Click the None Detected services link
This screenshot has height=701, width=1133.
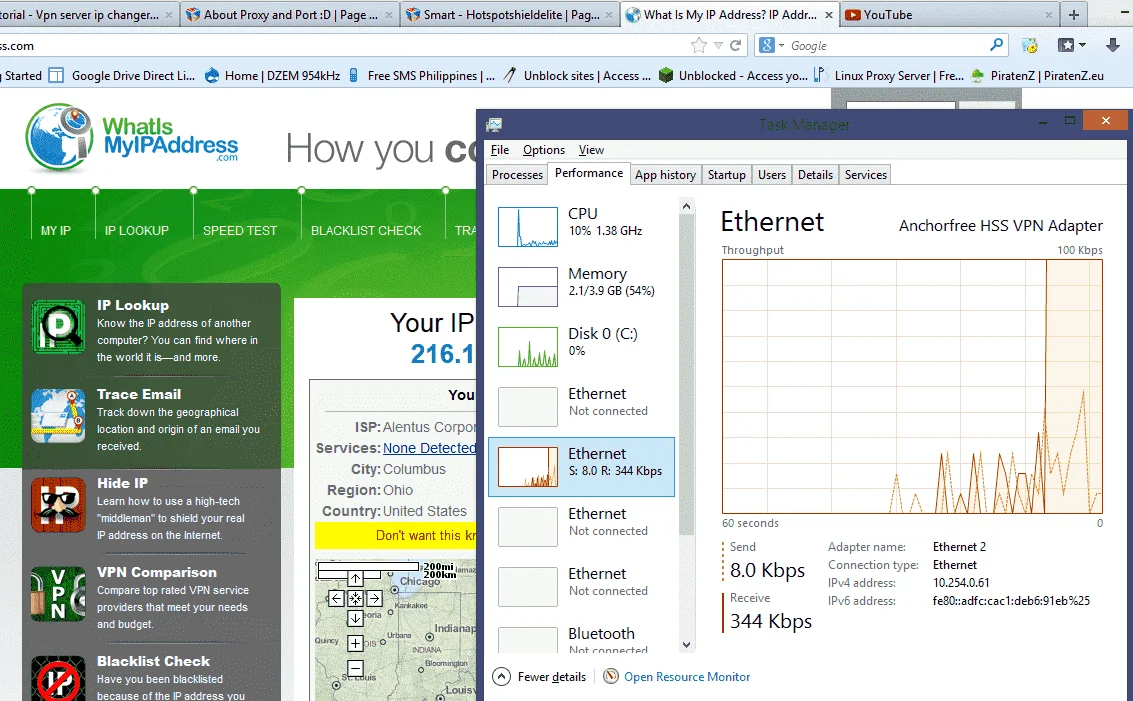click(x=429, y=448)
